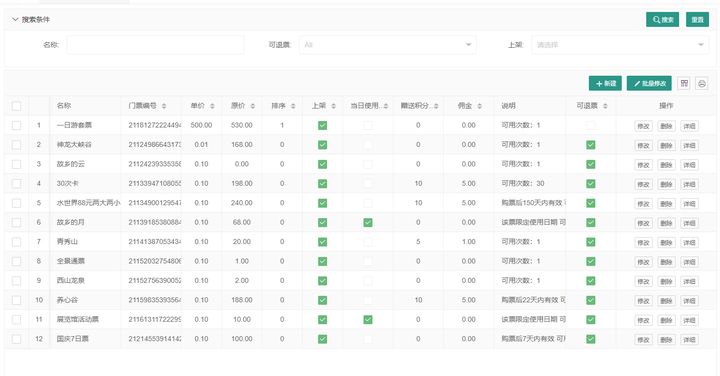
Task: Select row checkbox for 国庆7日票
Action: point(17,339)
